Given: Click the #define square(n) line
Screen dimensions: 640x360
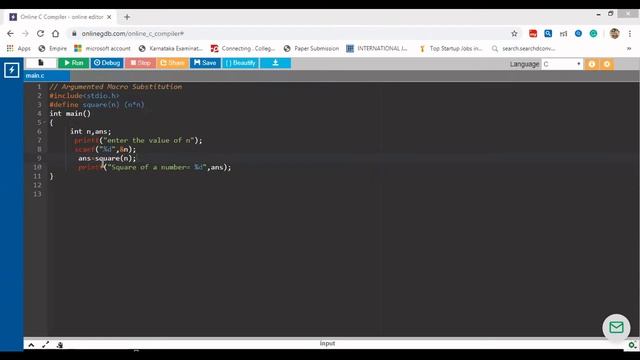Looking at the screenshot, I should coord(97,104).
